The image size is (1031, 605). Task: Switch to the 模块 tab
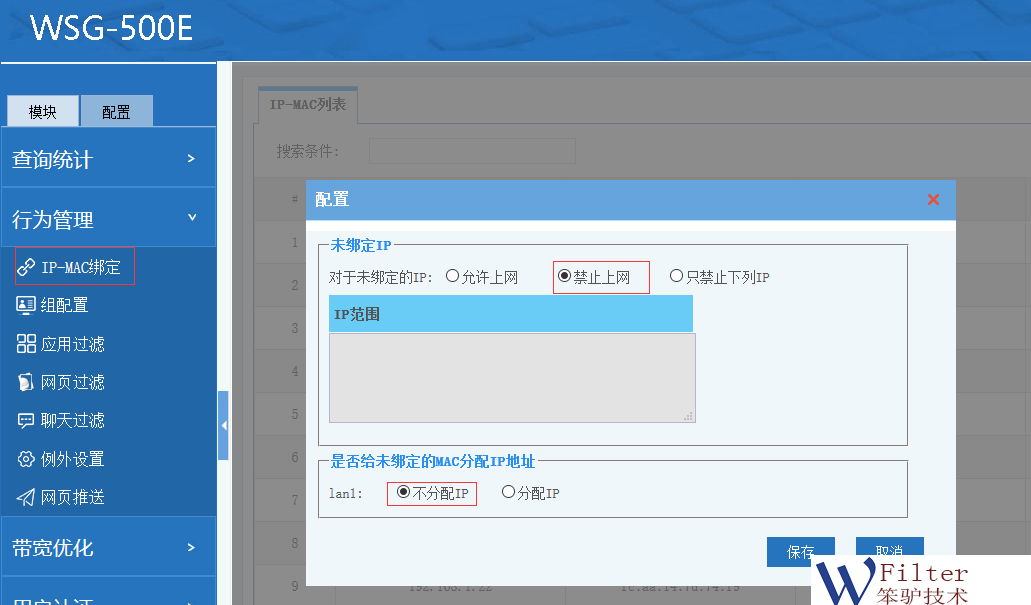point(43,112)
